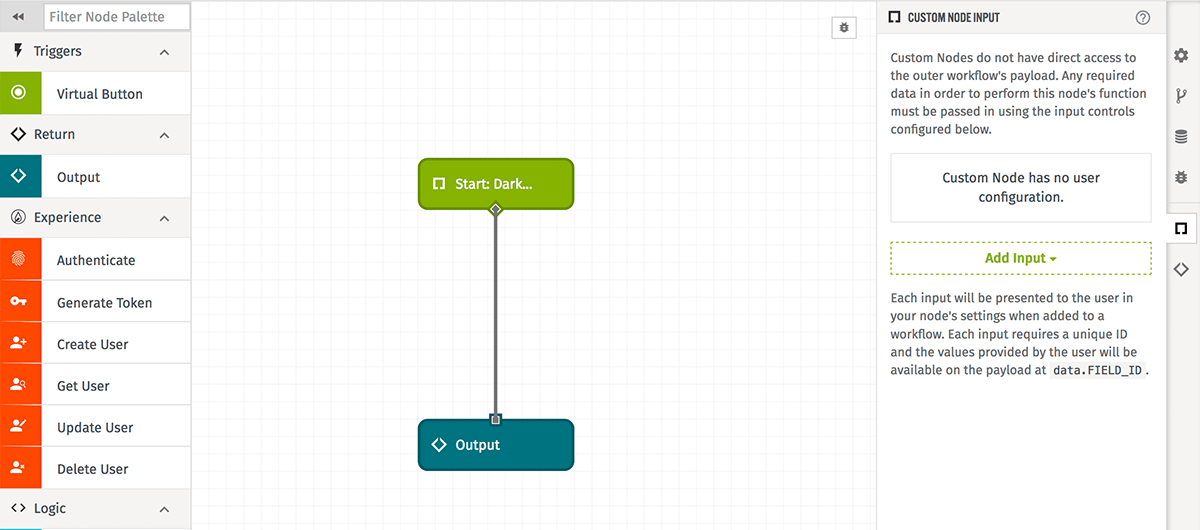Click 'Custom Node has no user configuration' box
1200x530 pixels.
[1021, 187]
